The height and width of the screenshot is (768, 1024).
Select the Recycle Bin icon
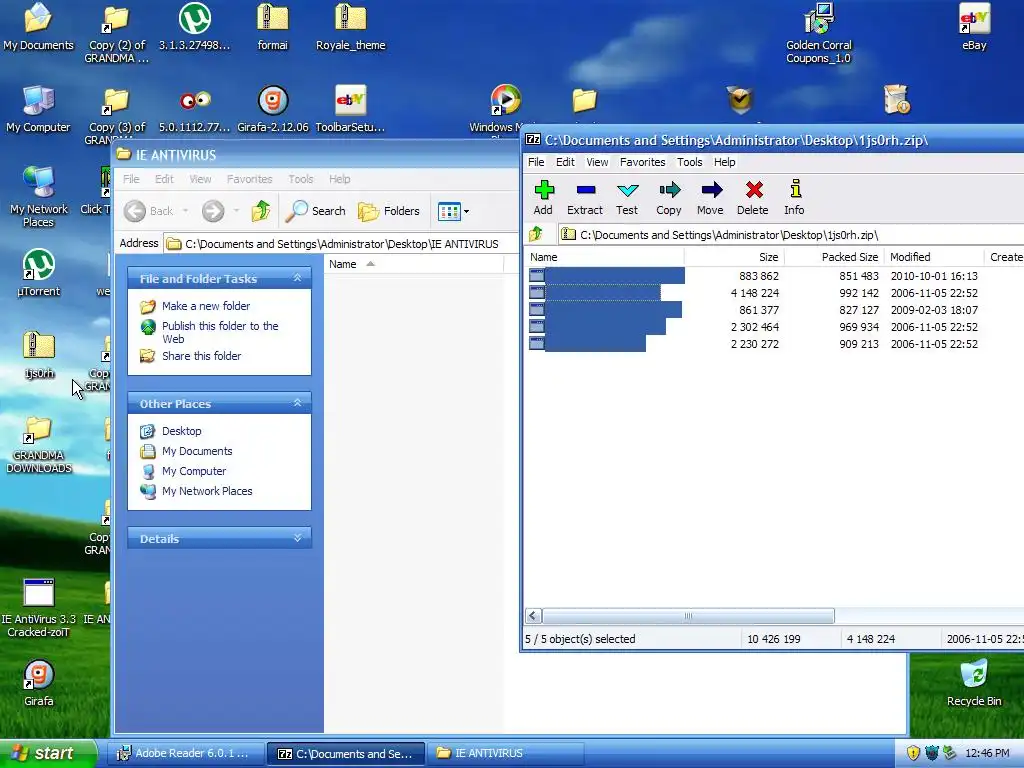[x=974, y=682]
